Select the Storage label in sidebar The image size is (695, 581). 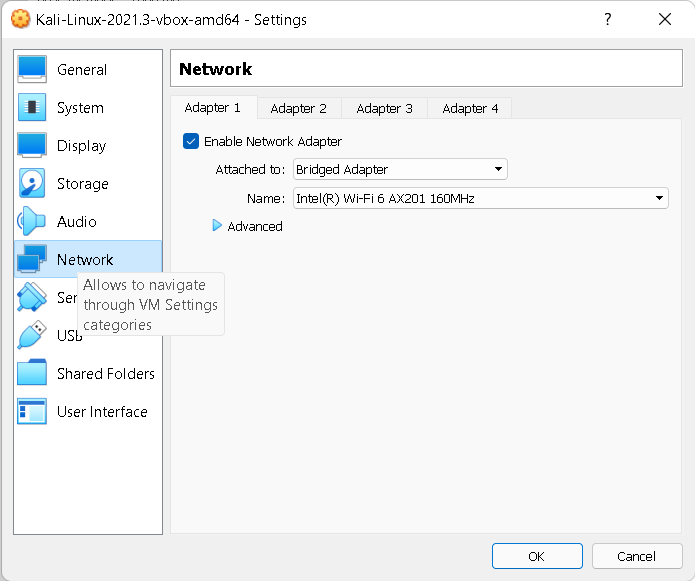(x=83, y=183)
